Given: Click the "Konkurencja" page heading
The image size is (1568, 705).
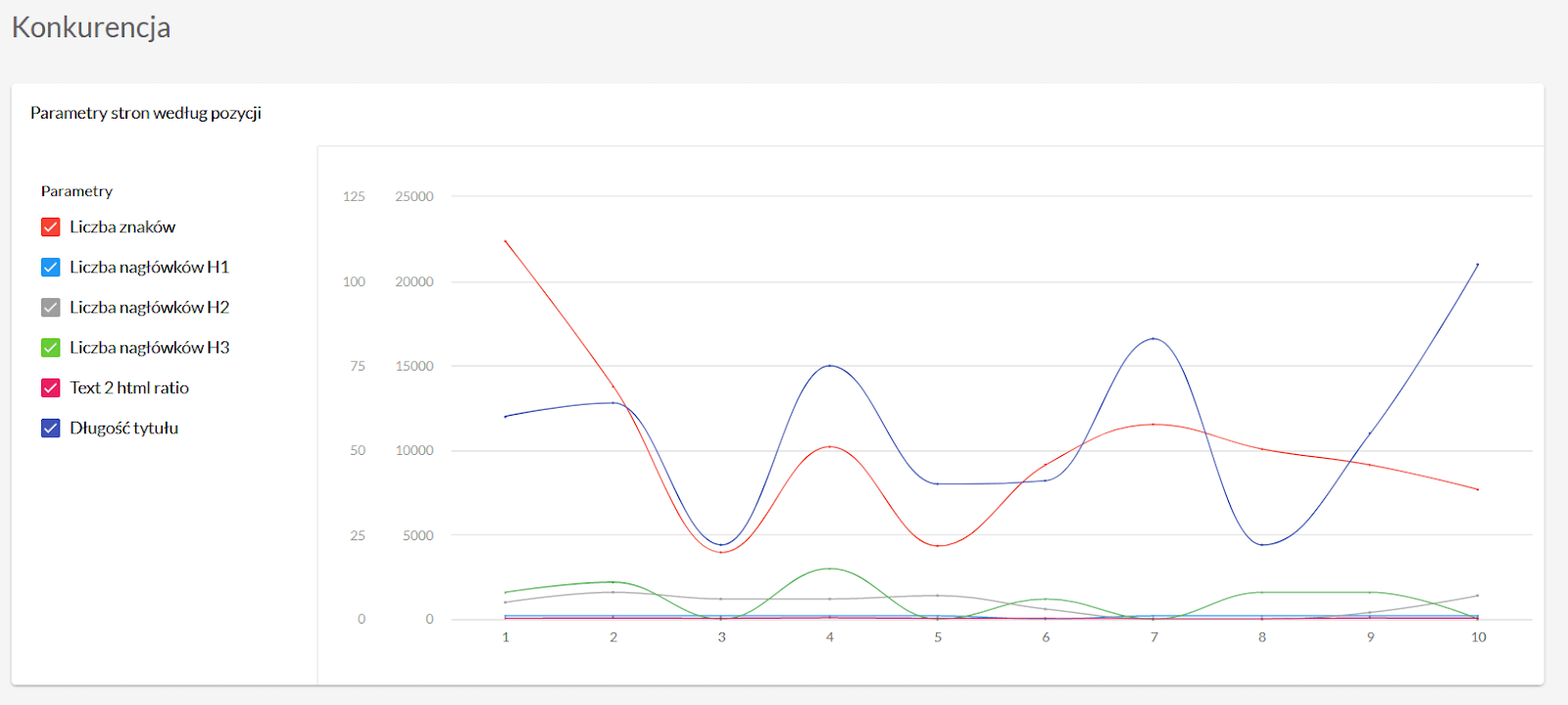Looking at the screenshot, I should 91,27.
